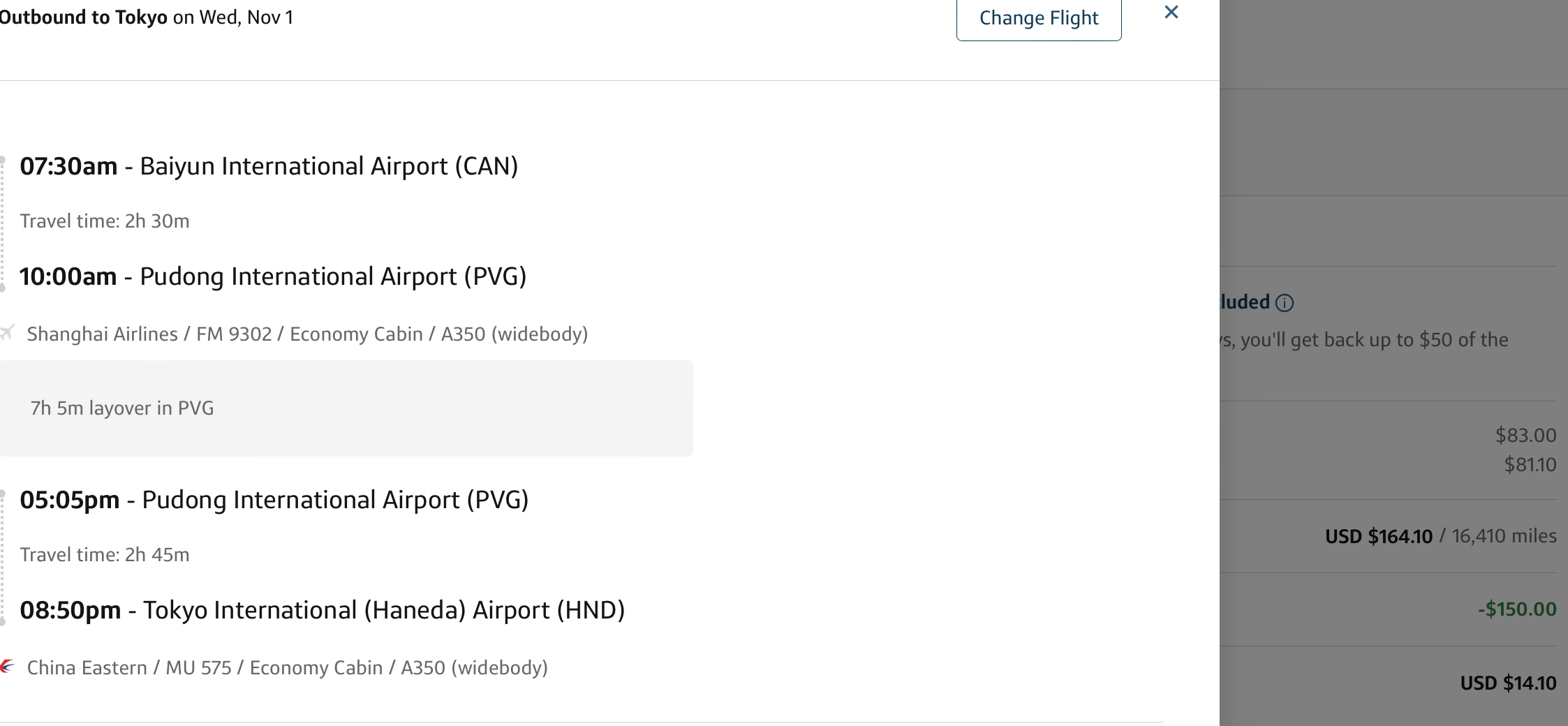Image resolution: width=1568 pixels, height=726 pixels.
Task: Click the 10:00am Pudong Airport arrival line
Action: click(x=273, y=277)
